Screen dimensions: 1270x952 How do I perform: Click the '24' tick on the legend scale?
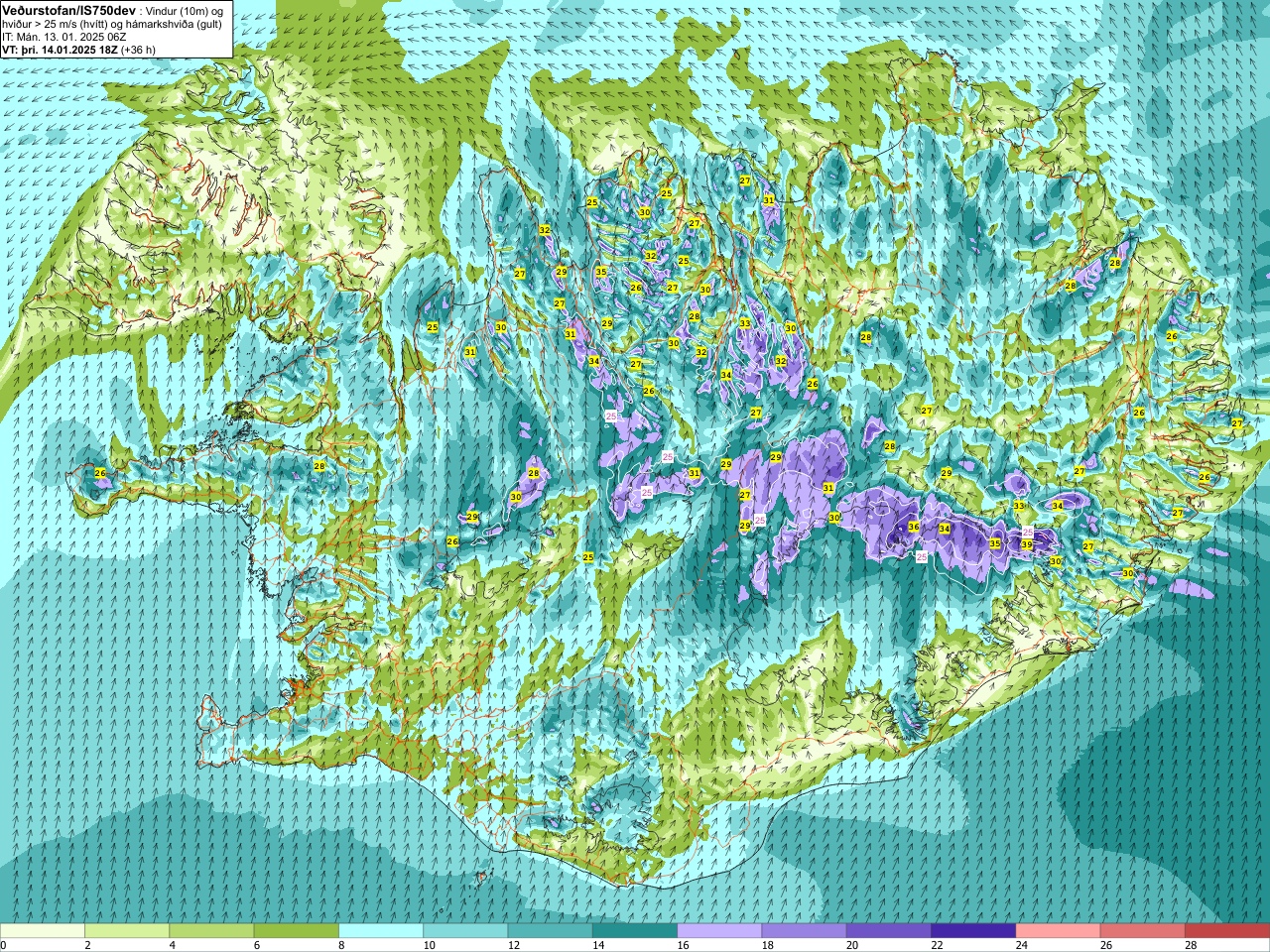pyautogui.click(x=1021, y=945)
